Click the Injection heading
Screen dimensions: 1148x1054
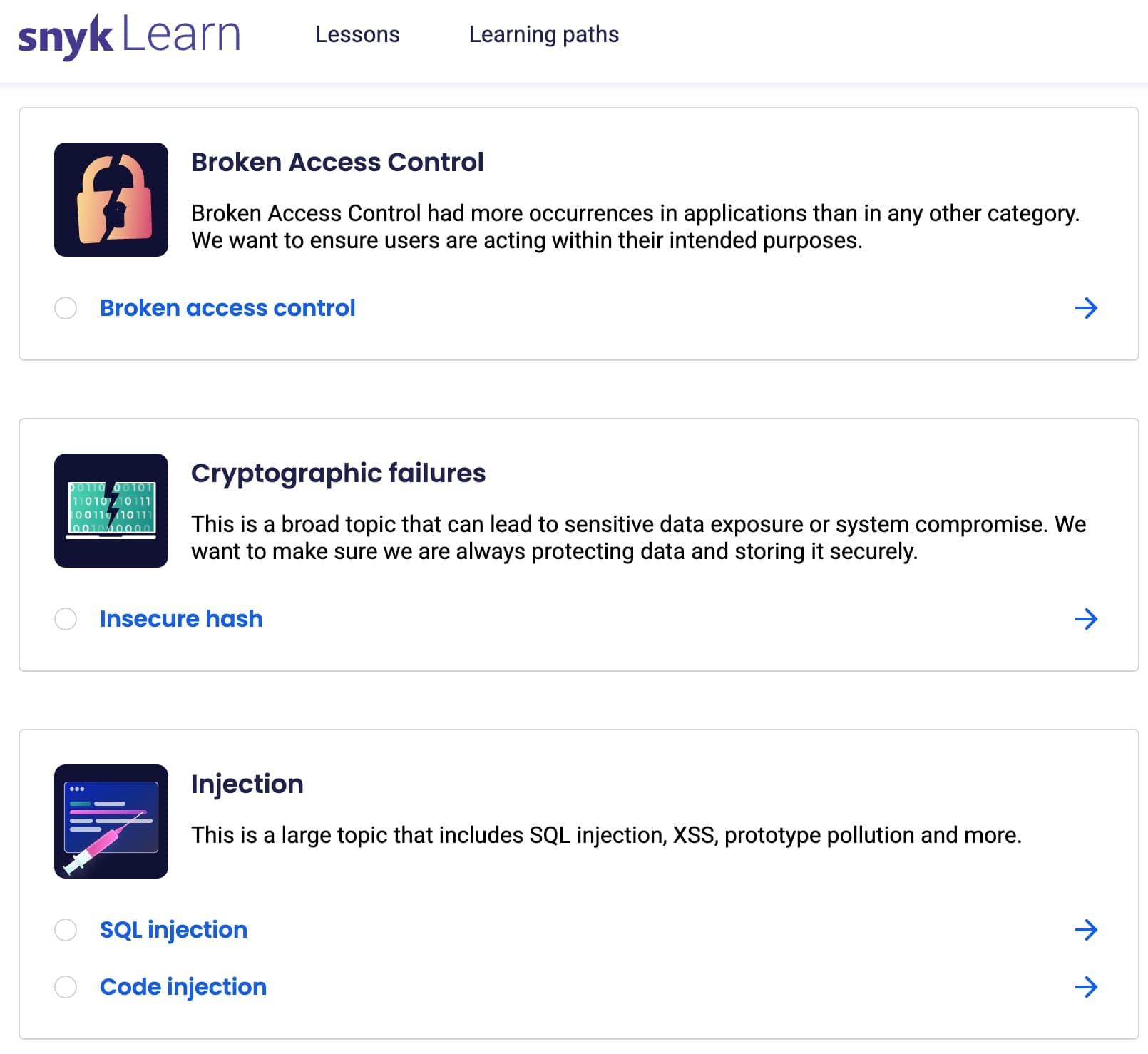[x=247, y=784]
